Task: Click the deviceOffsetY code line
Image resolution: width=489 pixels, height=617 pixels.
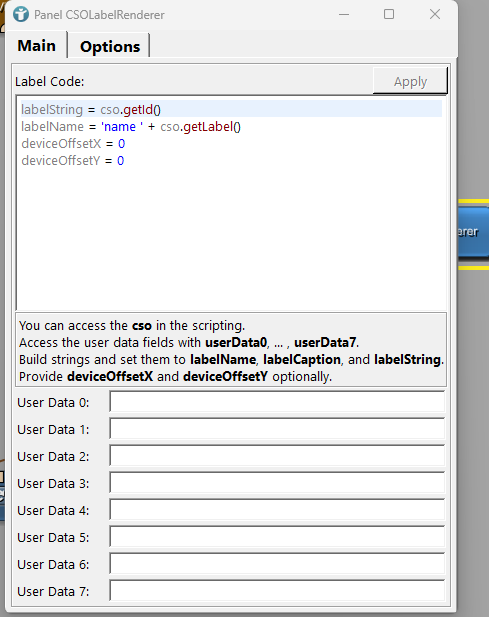Action: (x=231, y=161)
